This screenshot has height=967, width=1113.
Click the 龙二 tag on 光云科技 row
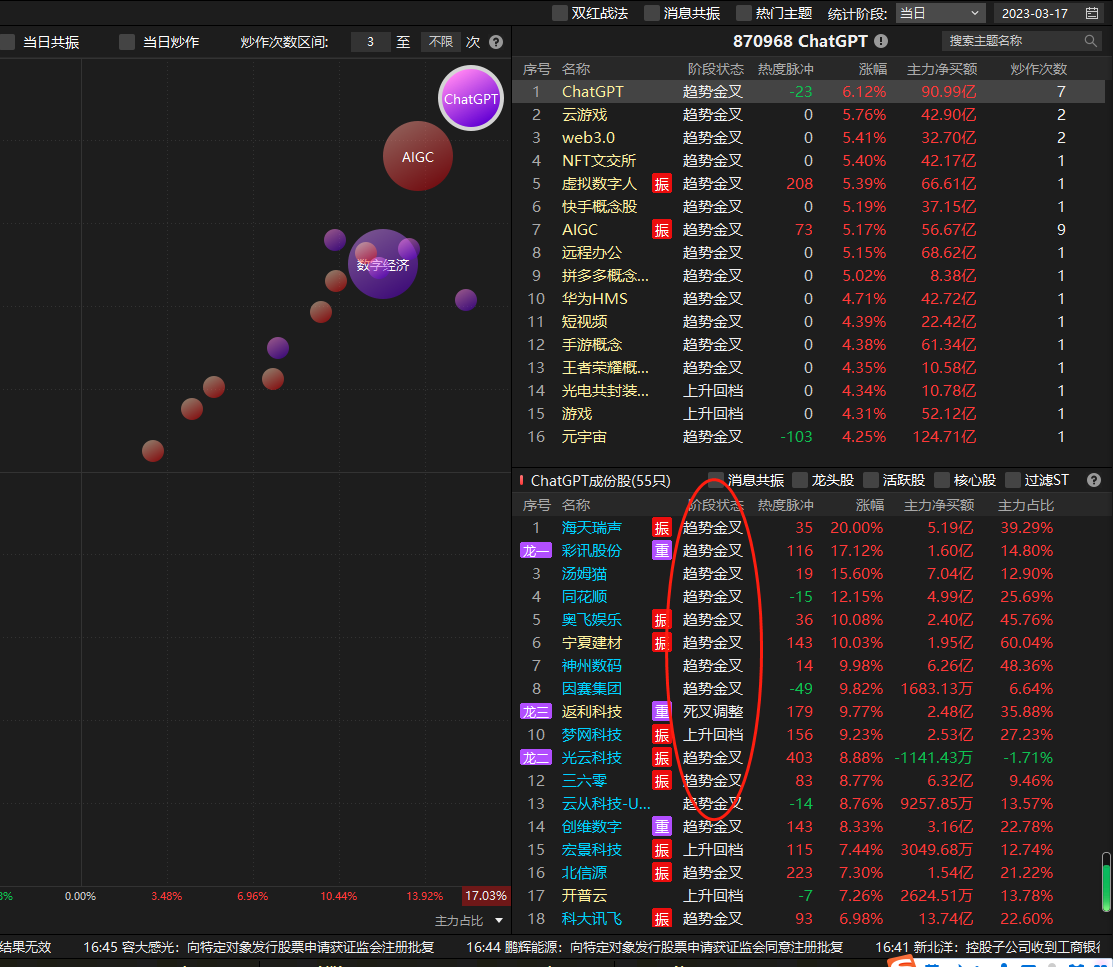pos(536,758)
